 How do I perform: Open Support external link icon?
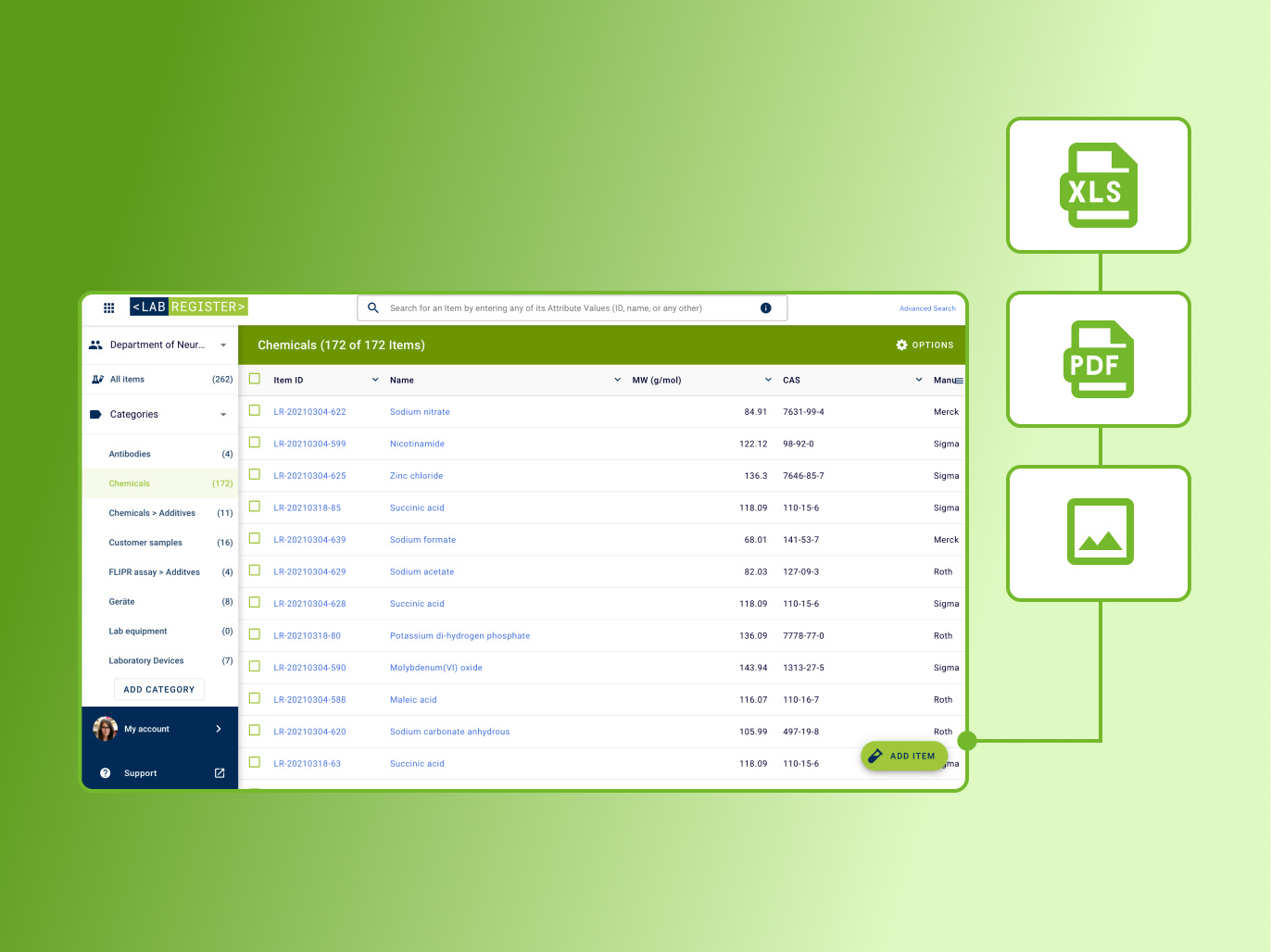[220, 773]
